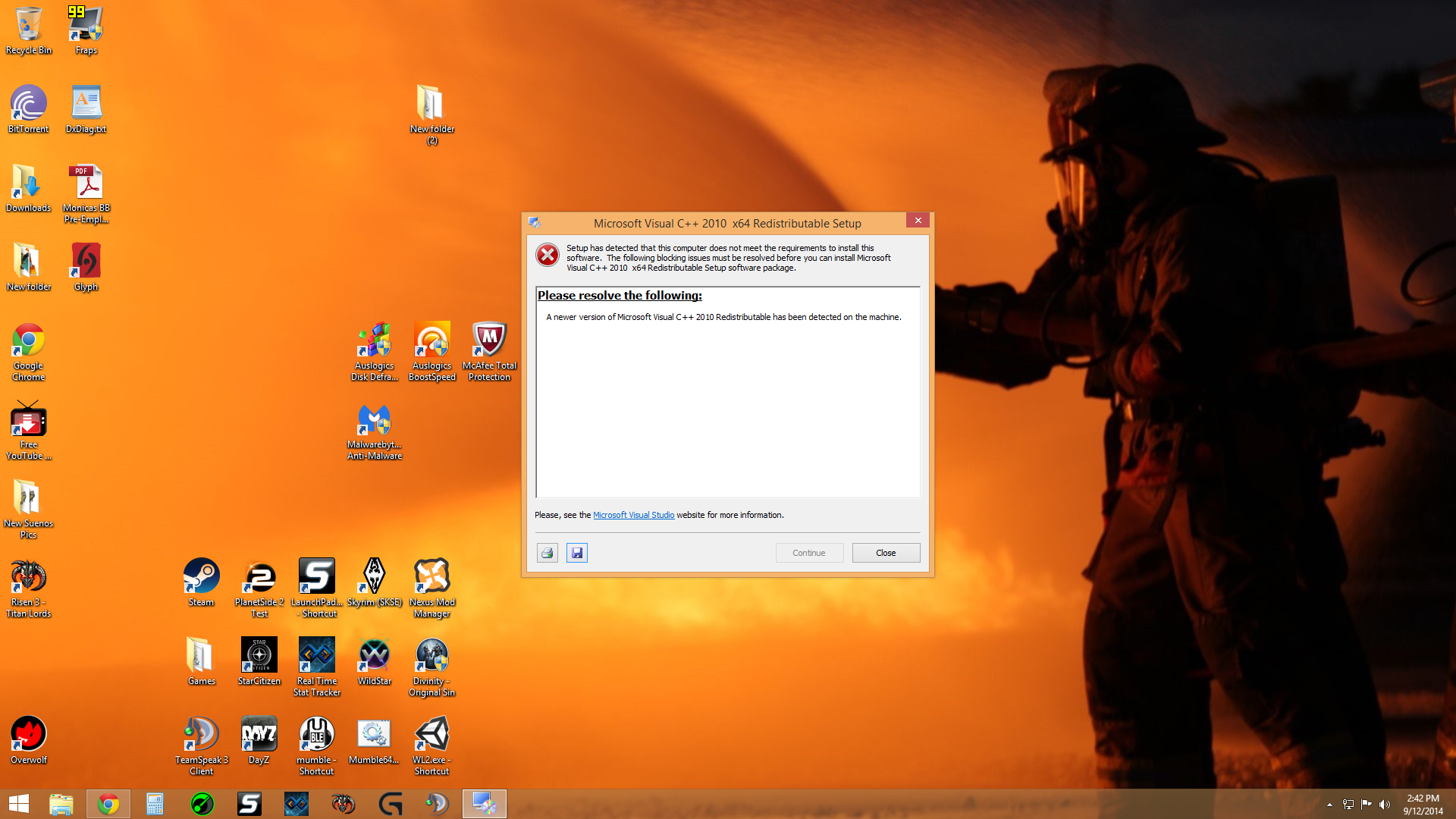
Task: Click the Setup installer taskbar button
Action: pyautogui.click(x=485, y=804)
